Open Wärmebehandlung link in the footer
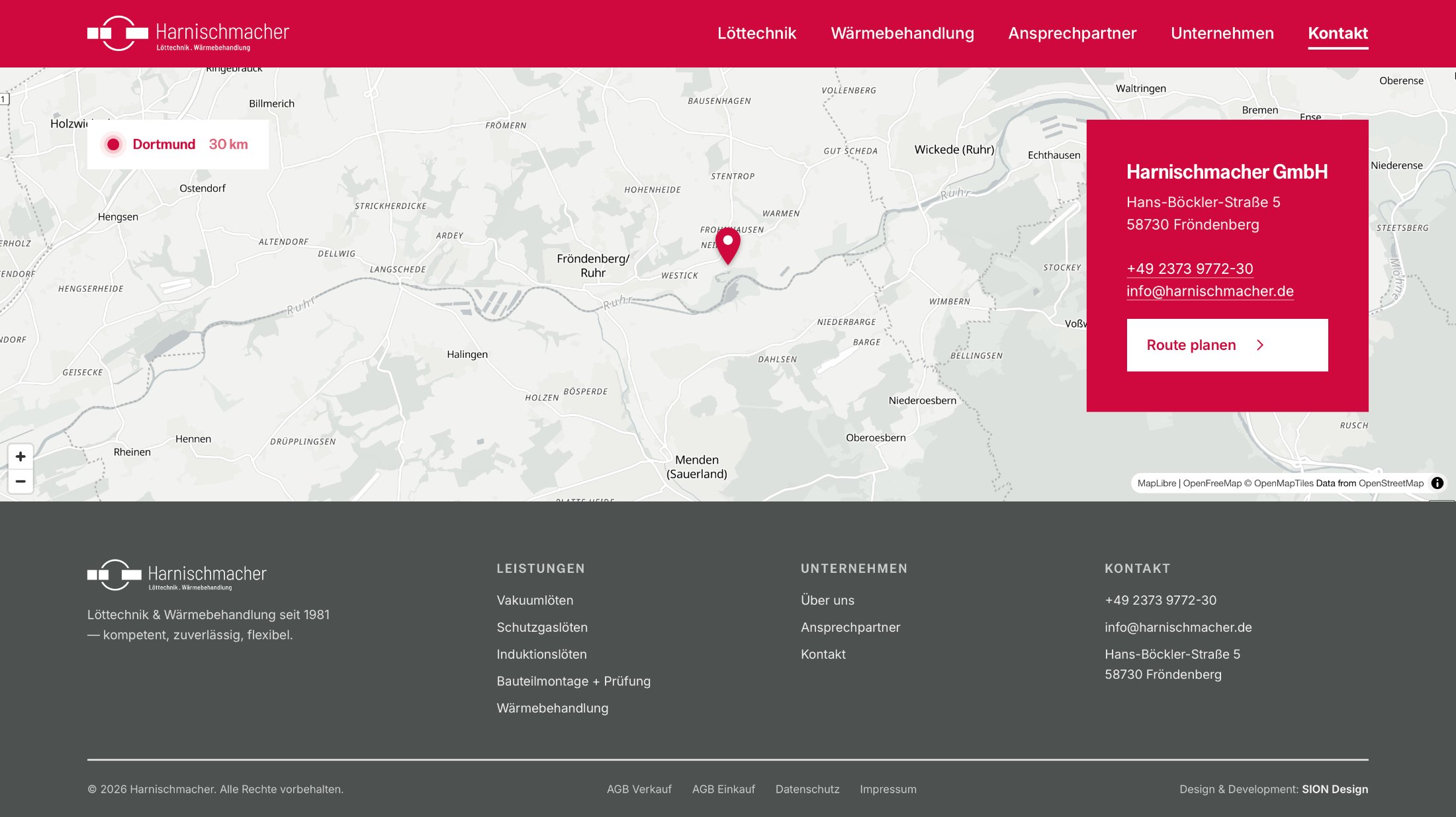The width and height of the screenshot is (1456, 817). coord(552,708)
